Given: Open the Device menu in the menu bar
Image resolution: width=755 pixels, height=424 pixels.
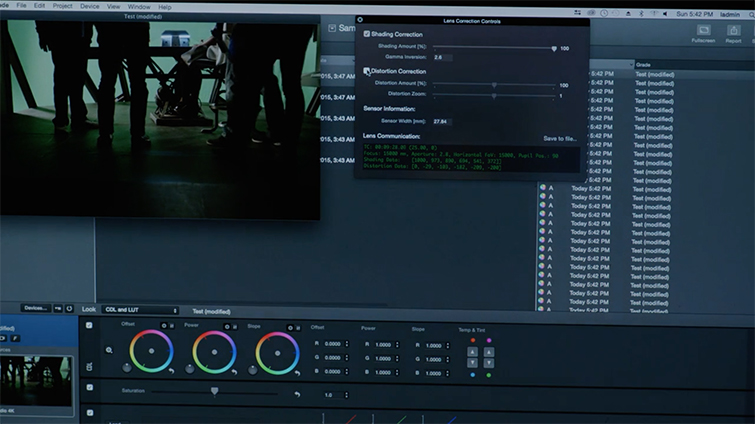Looking at the screenshot, I should click(90, 6).
